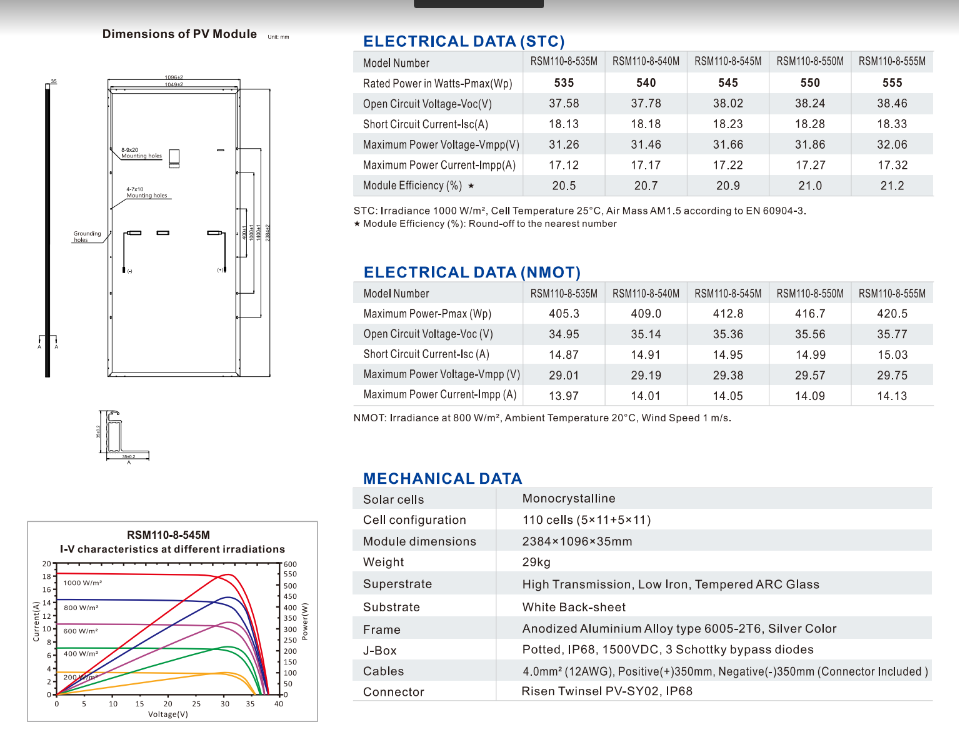This screenshot has width=959, height=730.
Task: Select the STC Vmpp value 31.26
Action: (564, 144)
